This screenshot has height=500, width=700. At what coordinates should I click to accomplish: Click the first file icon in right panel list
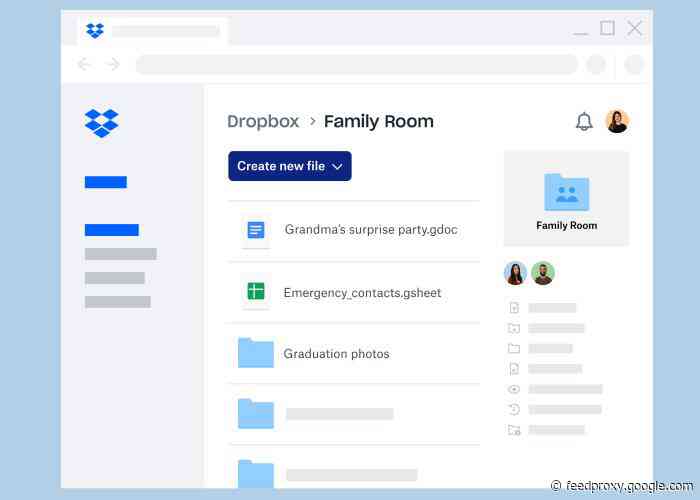tap(514, 308)
